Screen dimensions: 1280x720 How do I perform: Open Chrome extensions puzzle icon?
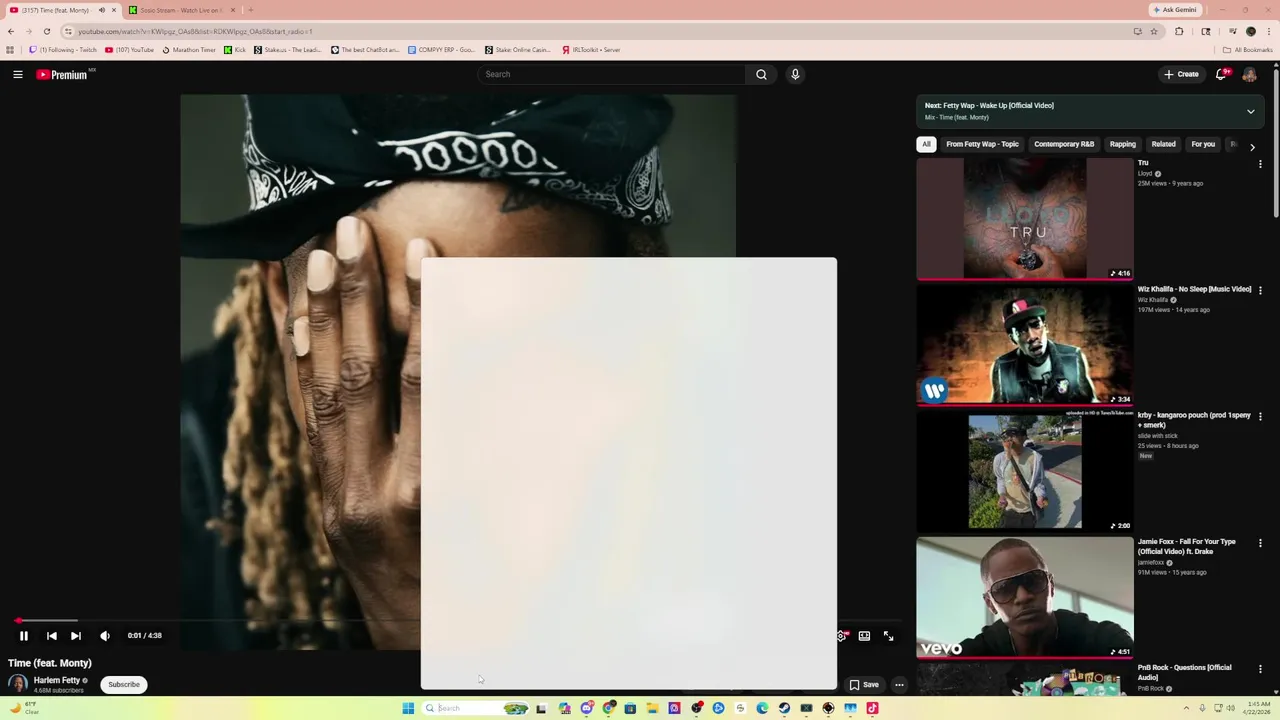pos(1179,31)
